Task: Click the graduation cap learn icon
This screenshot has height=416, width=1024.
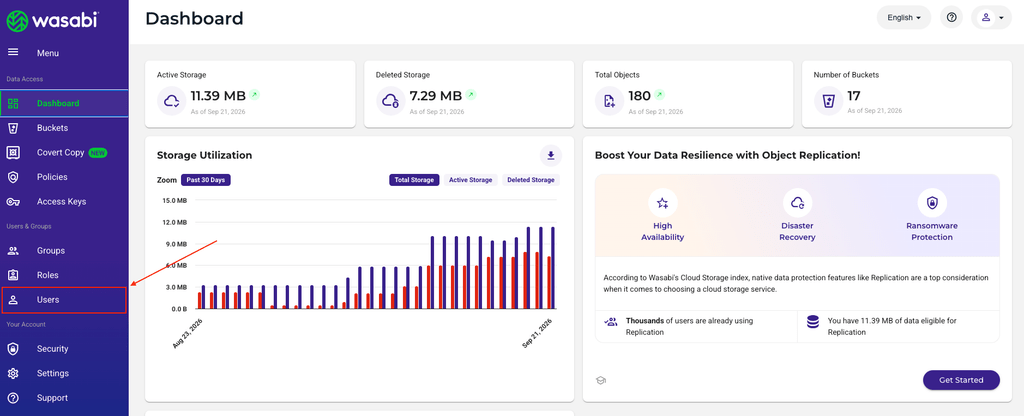Action: pos(601,380)
